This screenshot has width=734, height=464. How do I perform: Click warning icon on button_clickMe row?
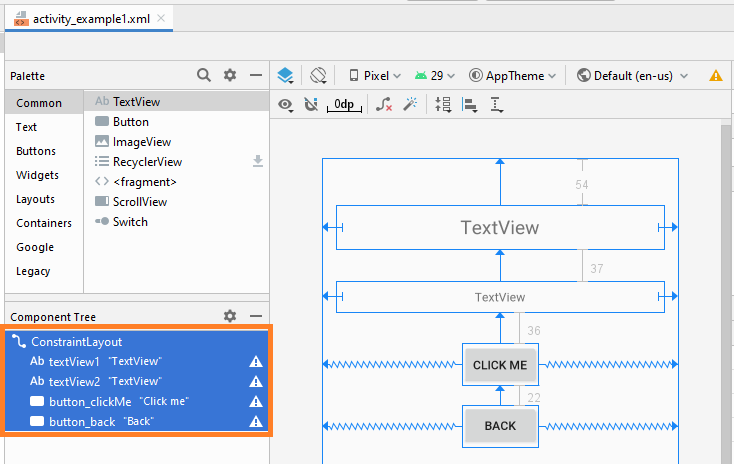256,402
